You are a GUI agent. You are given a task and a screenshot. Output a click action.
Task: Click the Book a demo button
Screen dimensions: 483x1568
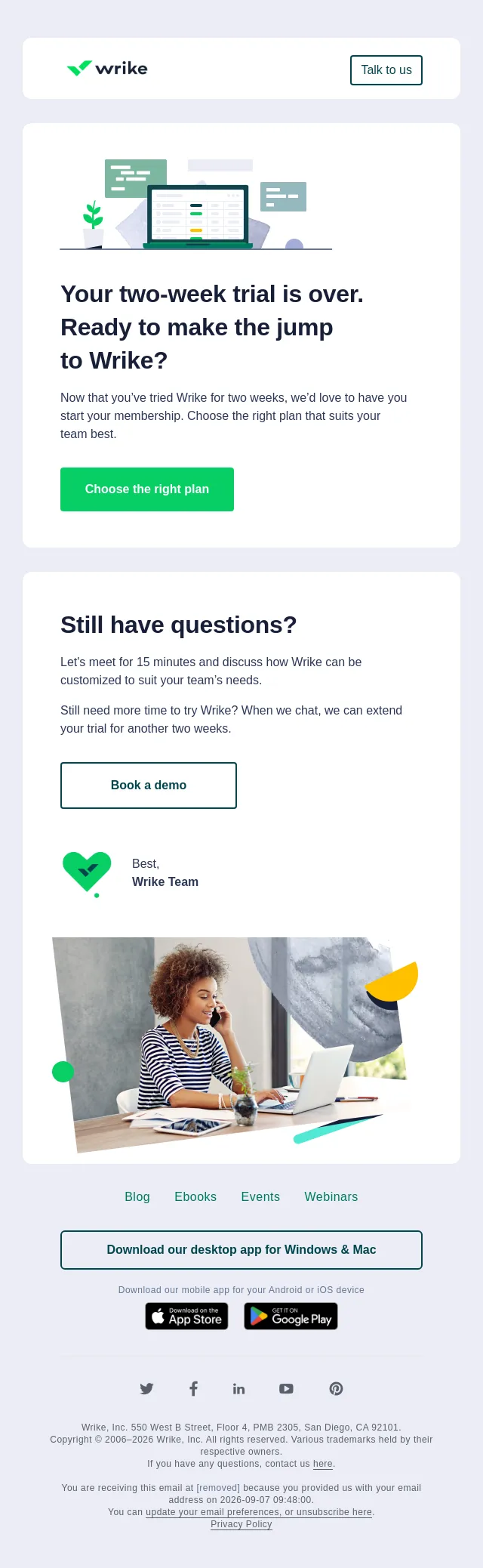(149, 786)
